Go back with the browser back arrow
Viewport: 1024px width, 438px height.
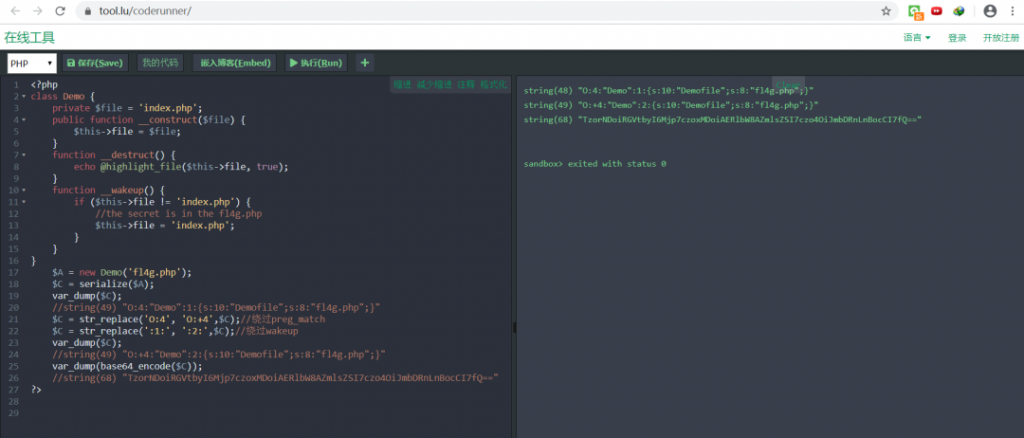(16, 11)
